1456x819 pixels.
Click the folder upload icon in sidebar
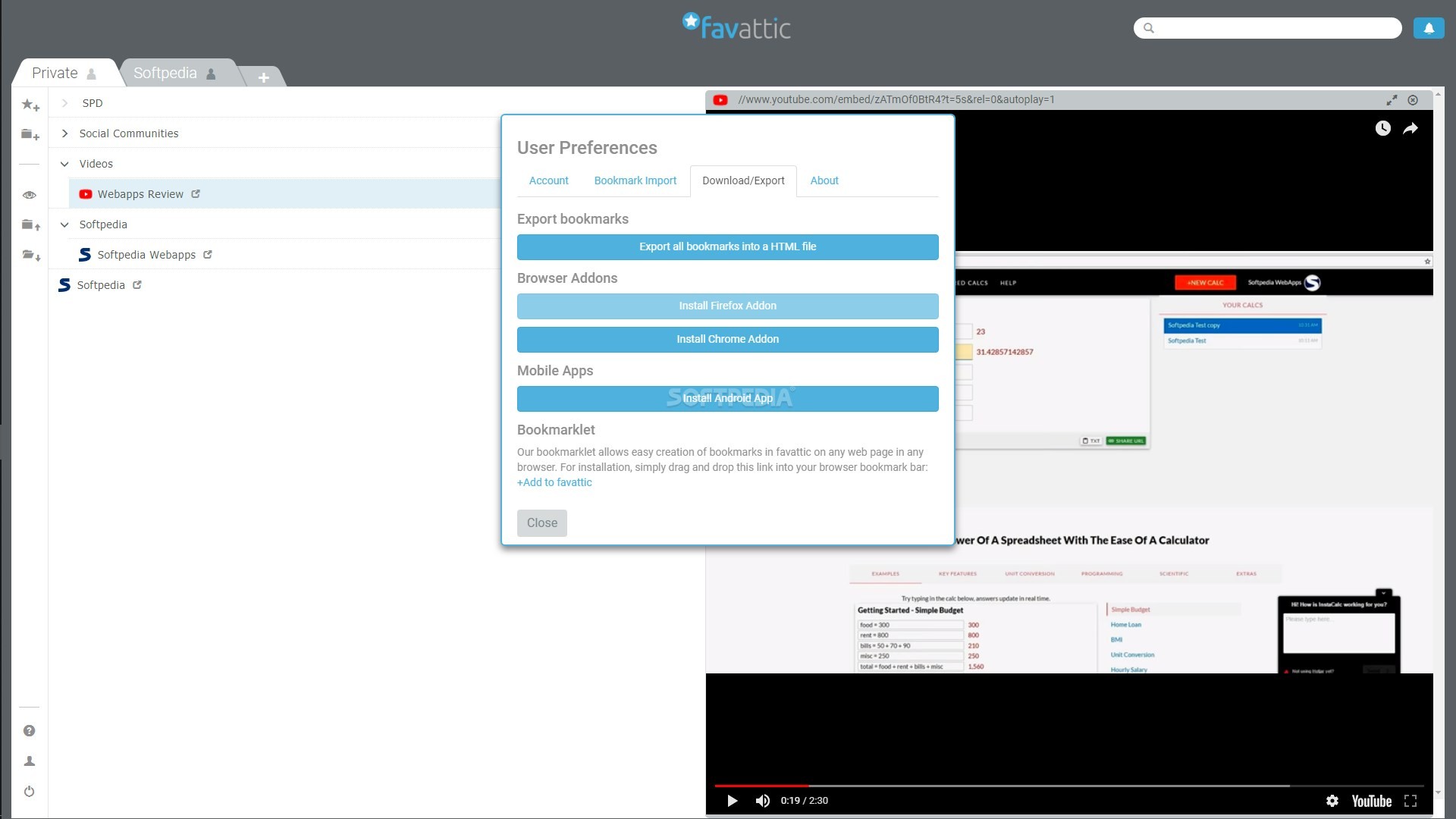pos(30,224)
